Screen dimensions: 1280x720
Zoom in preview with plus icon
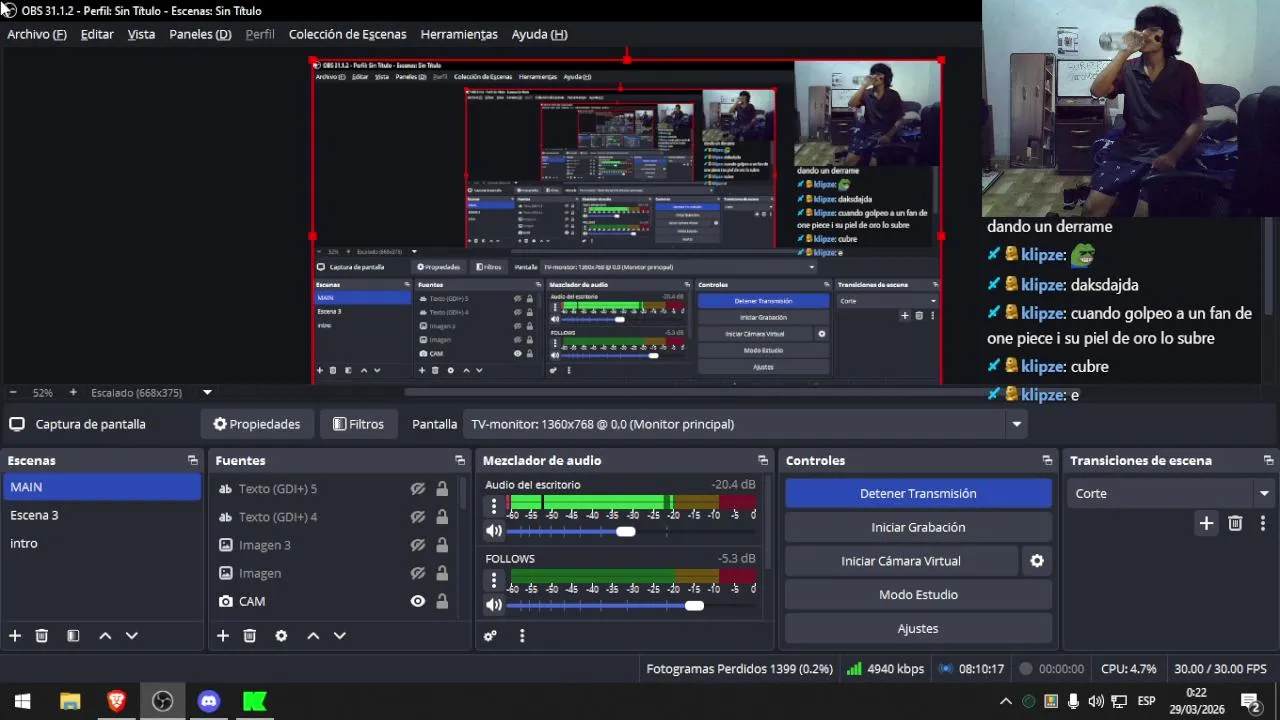point(72,393)
